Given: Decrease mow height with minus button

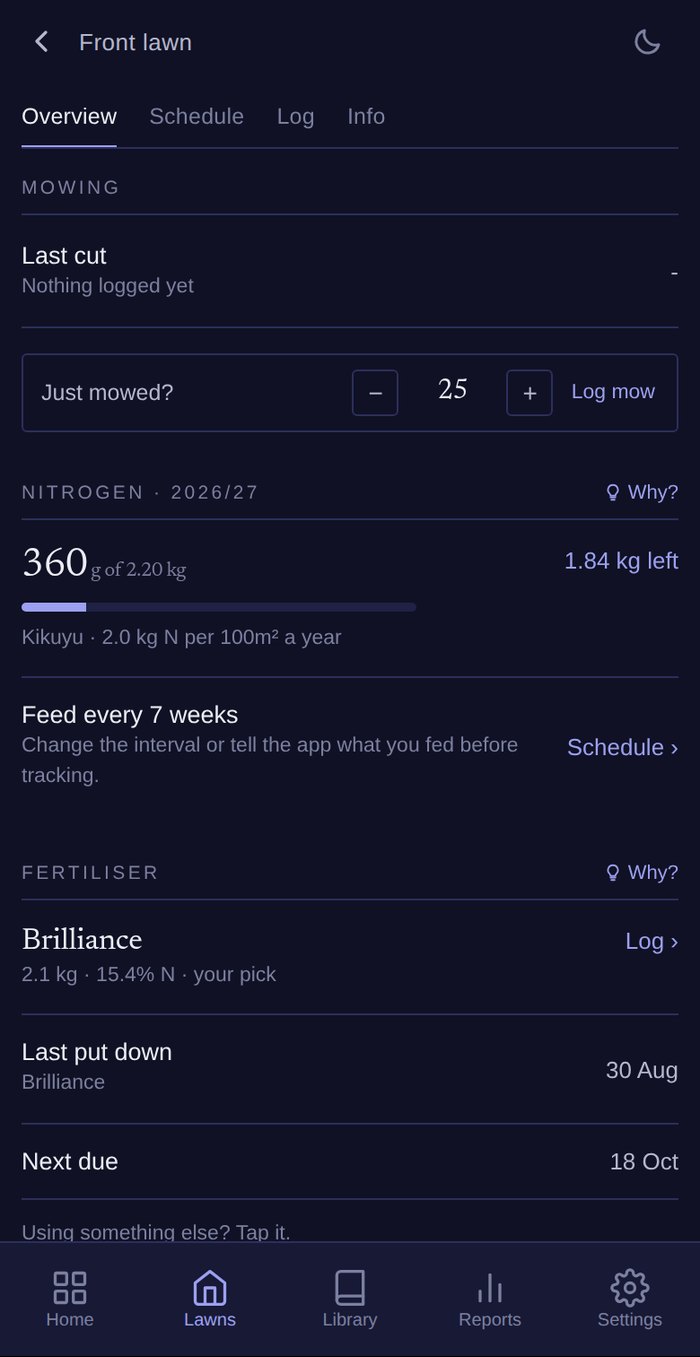Looking at the screenshot, I should (375, 393).
